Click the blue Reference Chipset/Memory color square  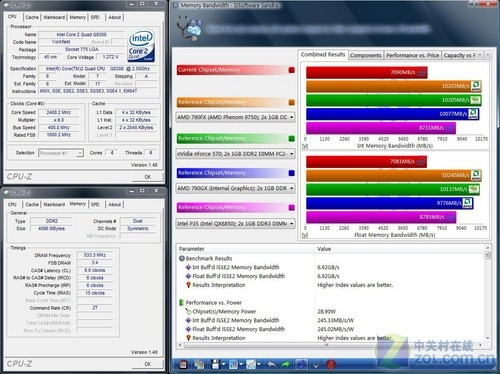(x=291, y=173)
